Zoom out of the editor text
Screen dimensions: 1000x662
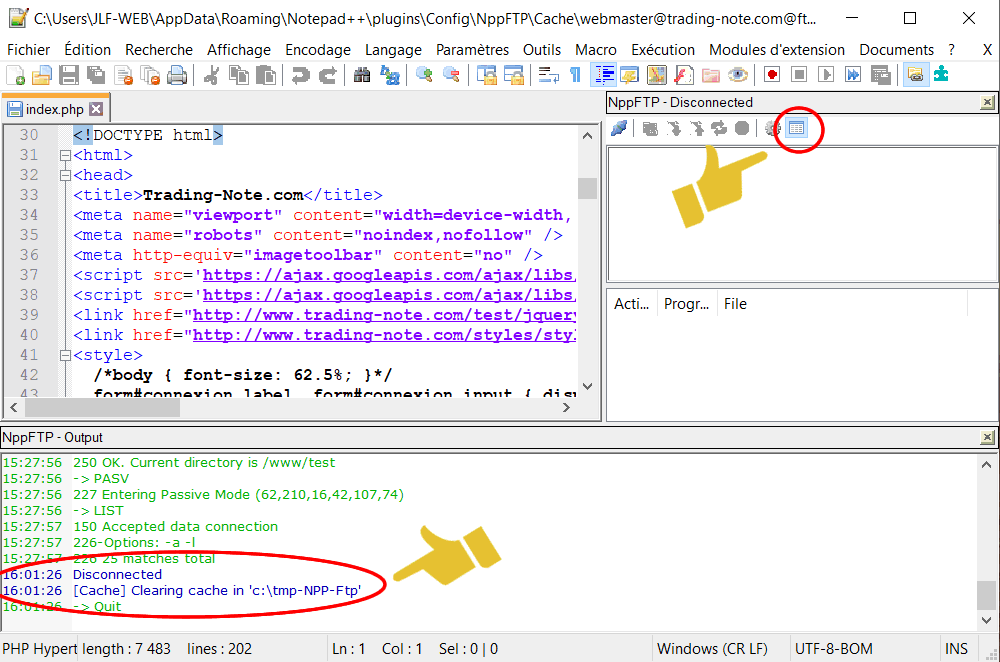pyautogui.click(x=451, y=75)
